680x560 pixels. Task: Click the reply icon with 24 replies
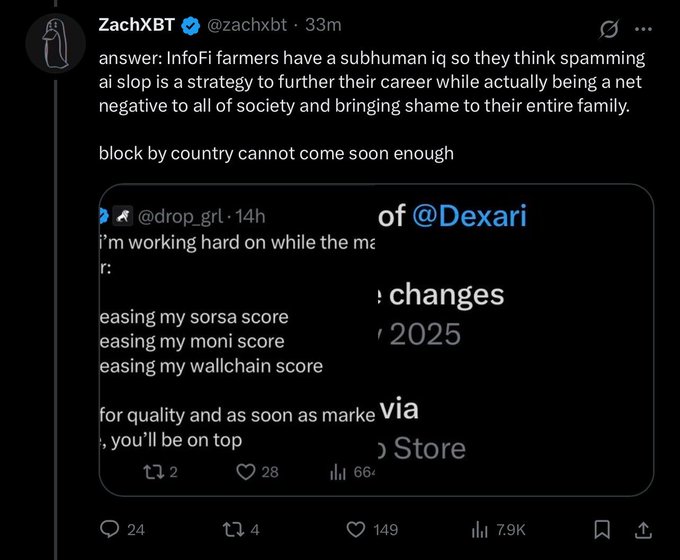pyautogui.click(x=110, y=529)
